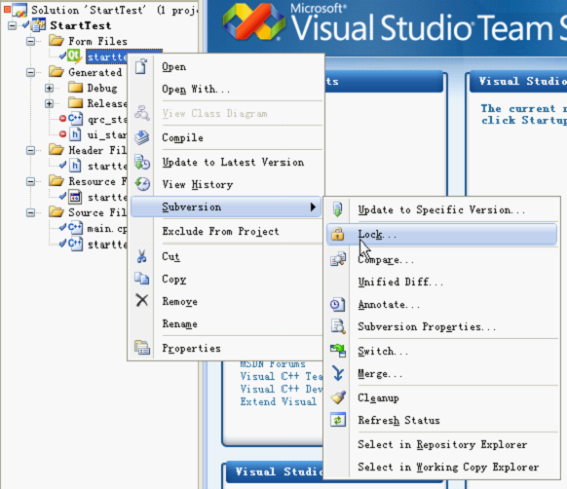Image resolution: width=567 pixels, height=489 pixels.
Task: Click the View History clock icon
Action: tap(142, 184)
